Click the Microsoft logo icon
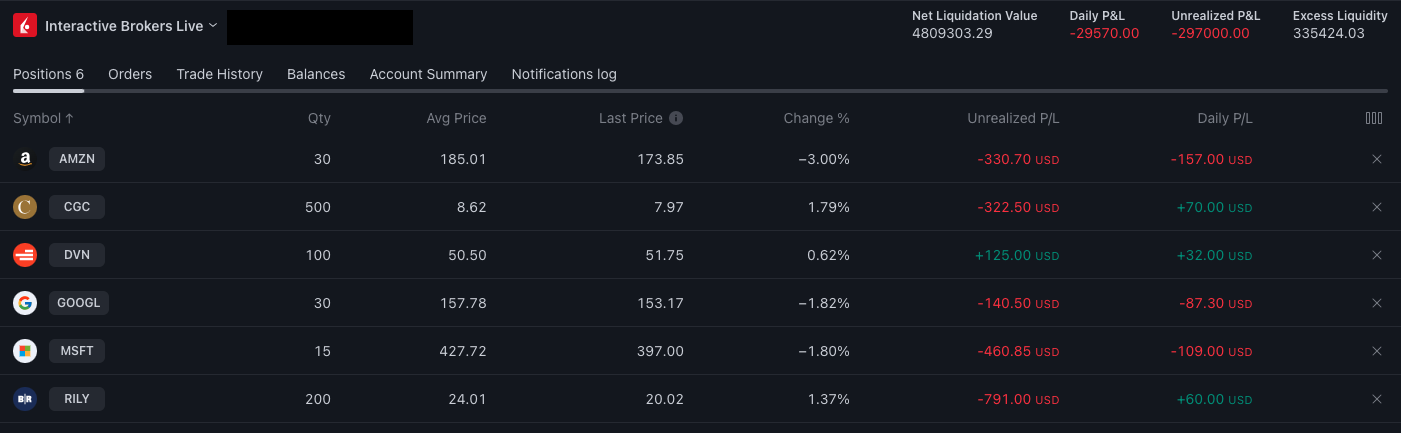 pos(25,351)
